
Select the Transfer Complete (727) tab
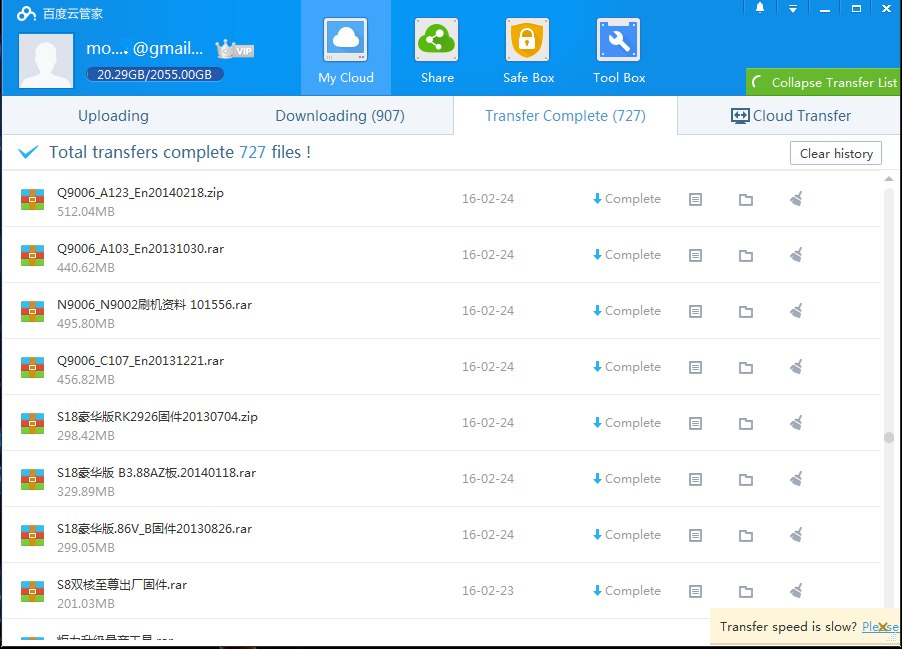[x=565, y=116]
